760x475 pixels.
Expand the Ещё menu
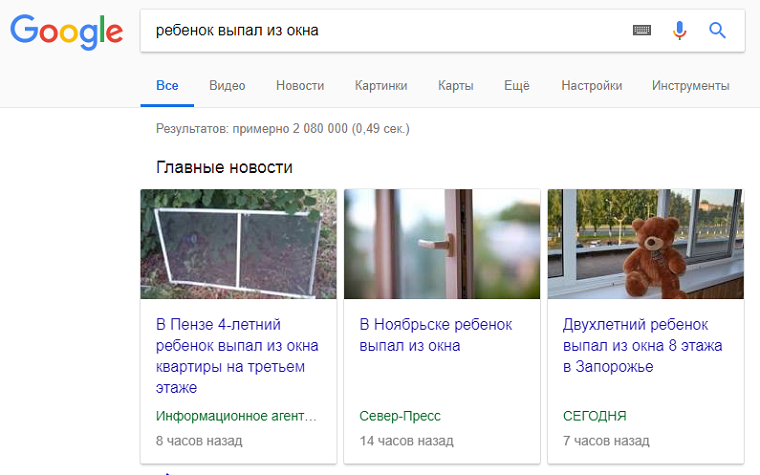(x=517, y=86)
